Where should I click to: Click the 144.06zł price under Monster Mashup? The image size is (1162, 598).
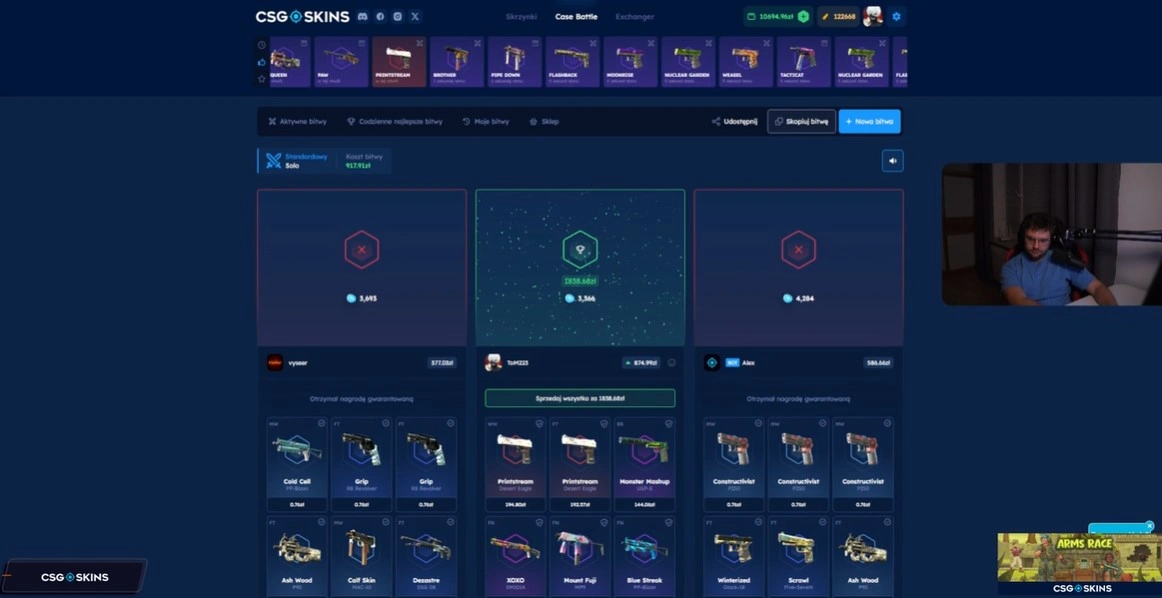pos(645,504)
